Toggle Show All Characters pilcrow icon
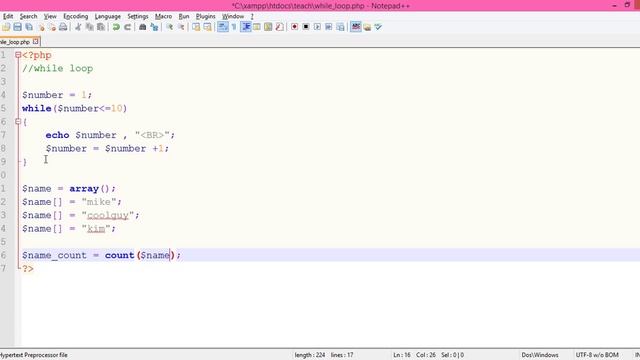 click(234, 27)
